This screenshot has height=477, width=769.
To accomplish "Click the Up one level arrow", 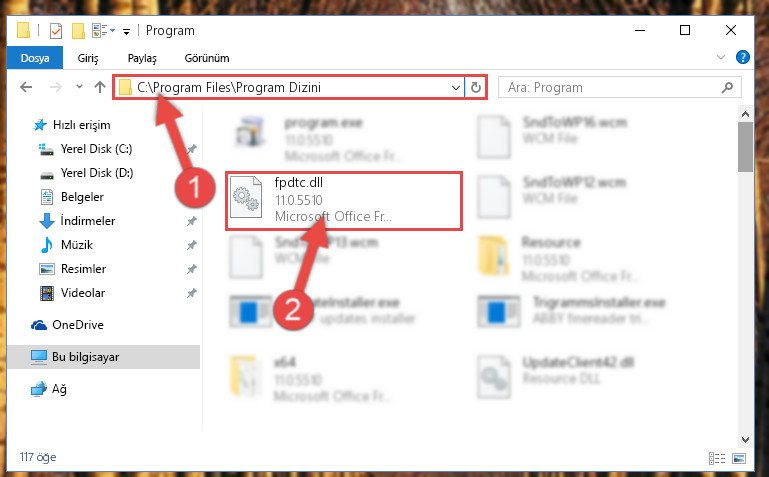I will (100, 87).
